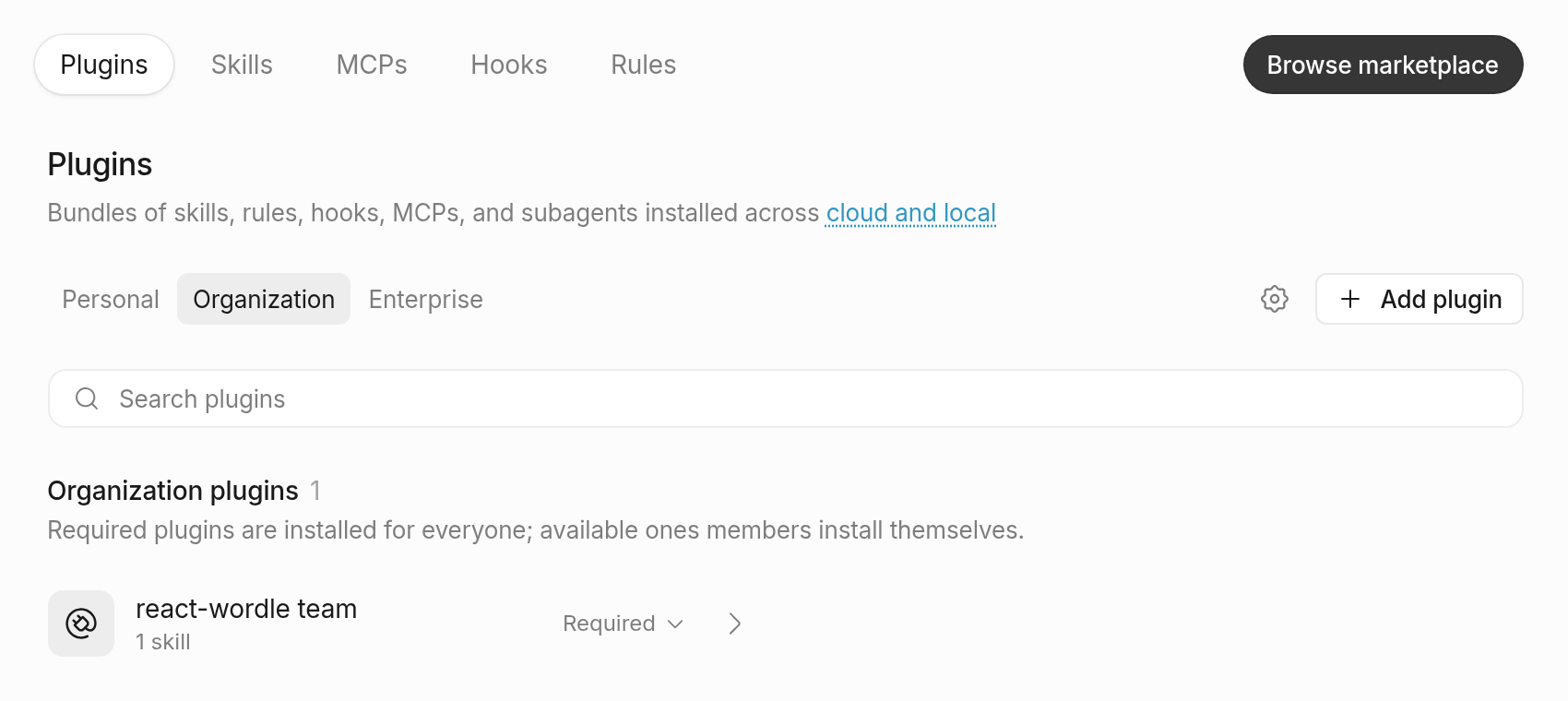Viewport: 1568px width, 701px height.
Task: Open the plugin settings gear icon
Action: click(1274, 299)
